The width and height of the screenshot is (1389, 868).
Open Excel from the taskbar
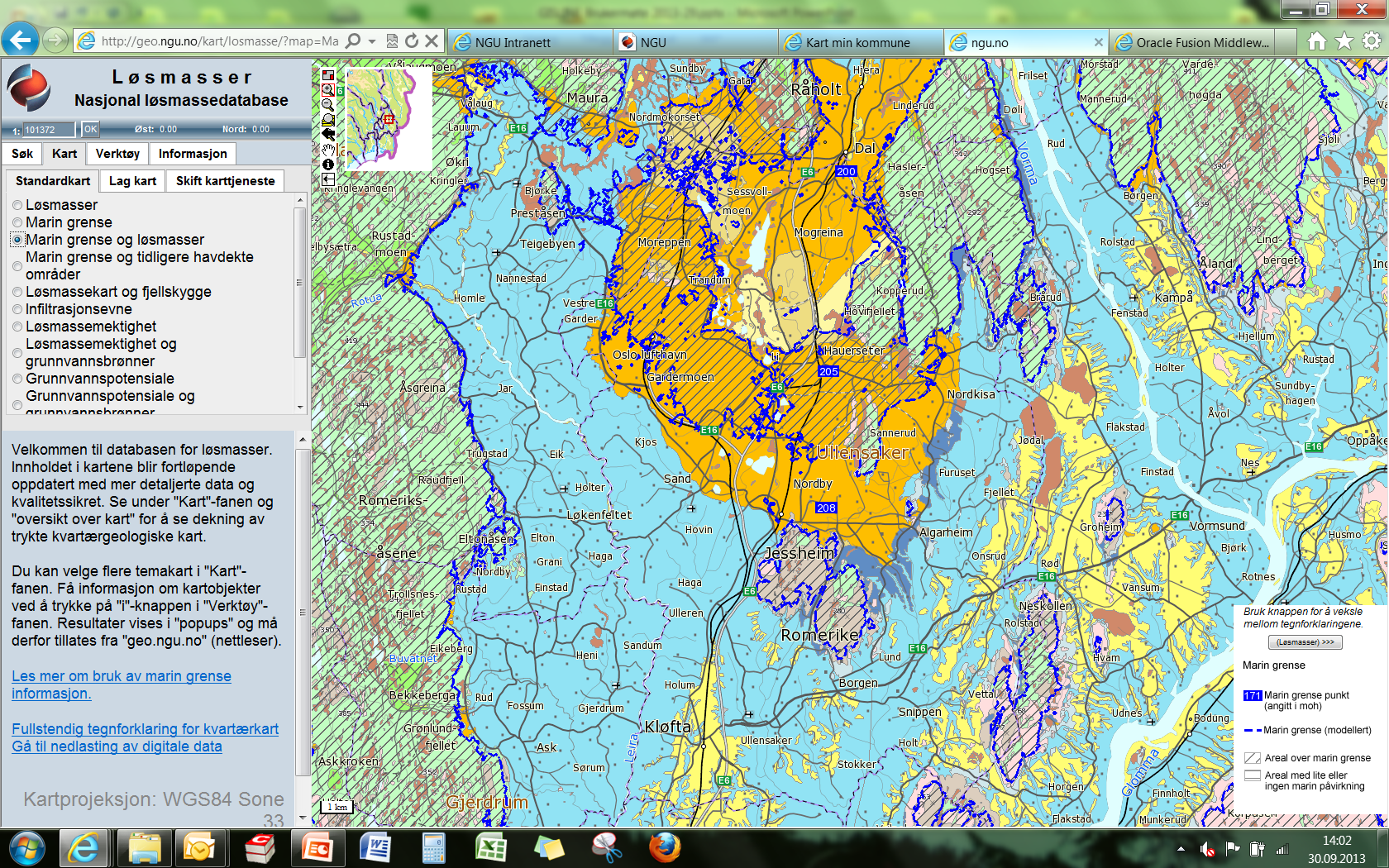(491, 848)
